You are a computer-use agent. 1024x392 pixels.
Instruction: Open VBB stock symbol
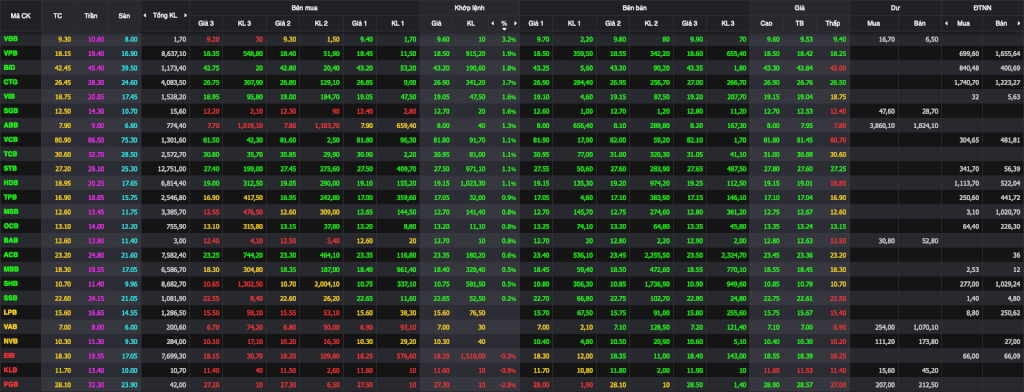pos(10,39)
